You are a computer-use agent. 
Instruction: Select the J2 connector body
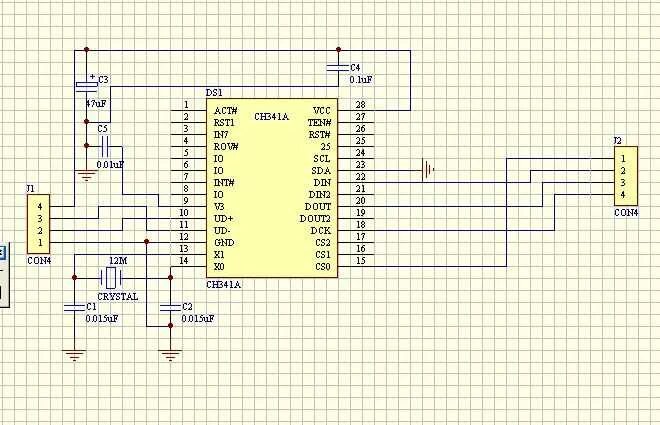click(x=626, y=176)
